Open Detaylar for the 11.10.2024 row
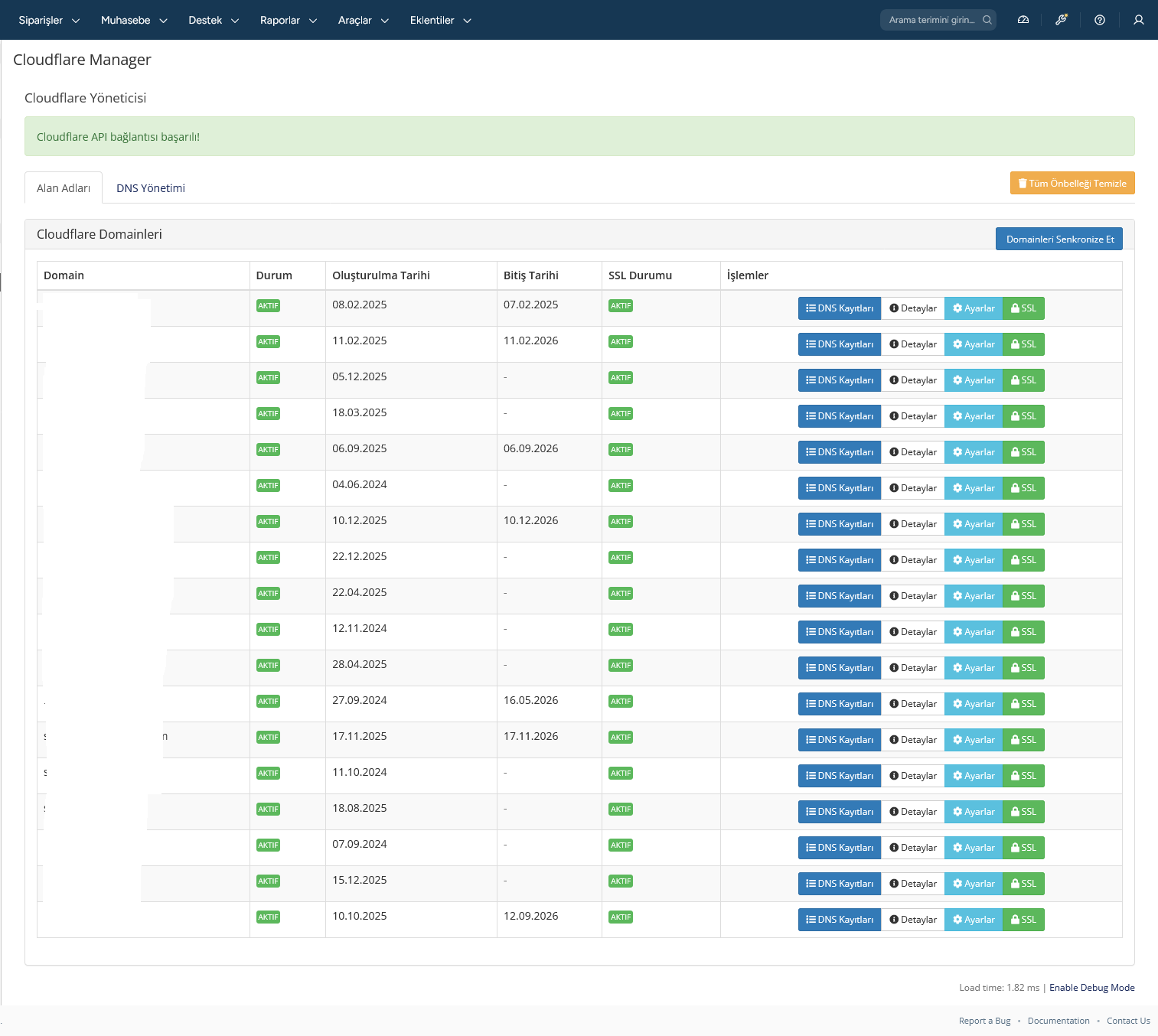The width and height of the screenshot is (1158, 1036). (913, 776)
